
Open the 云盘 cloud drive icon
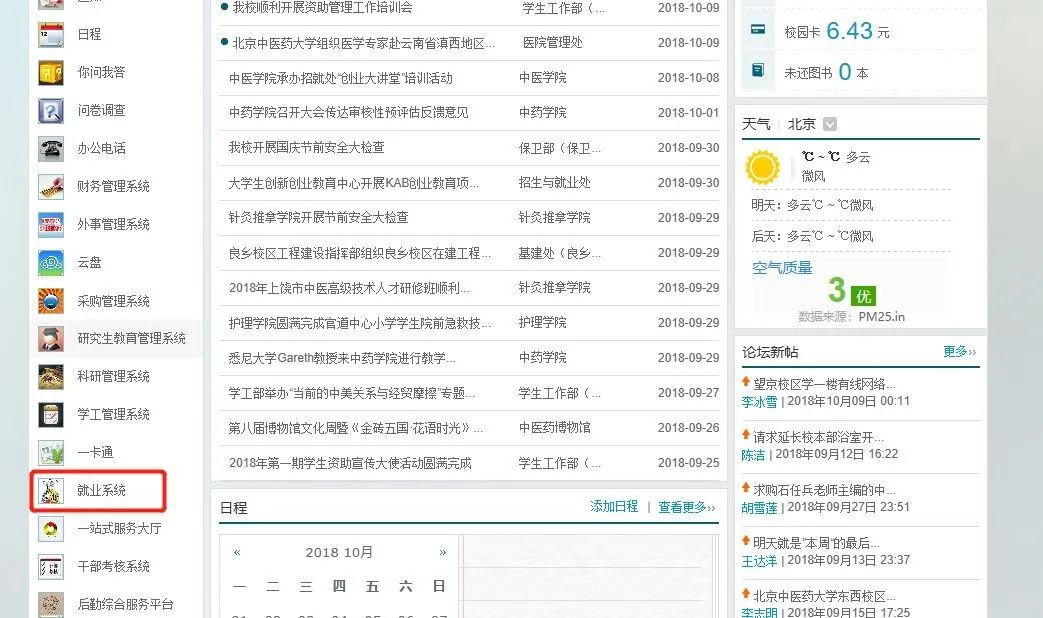51,263
